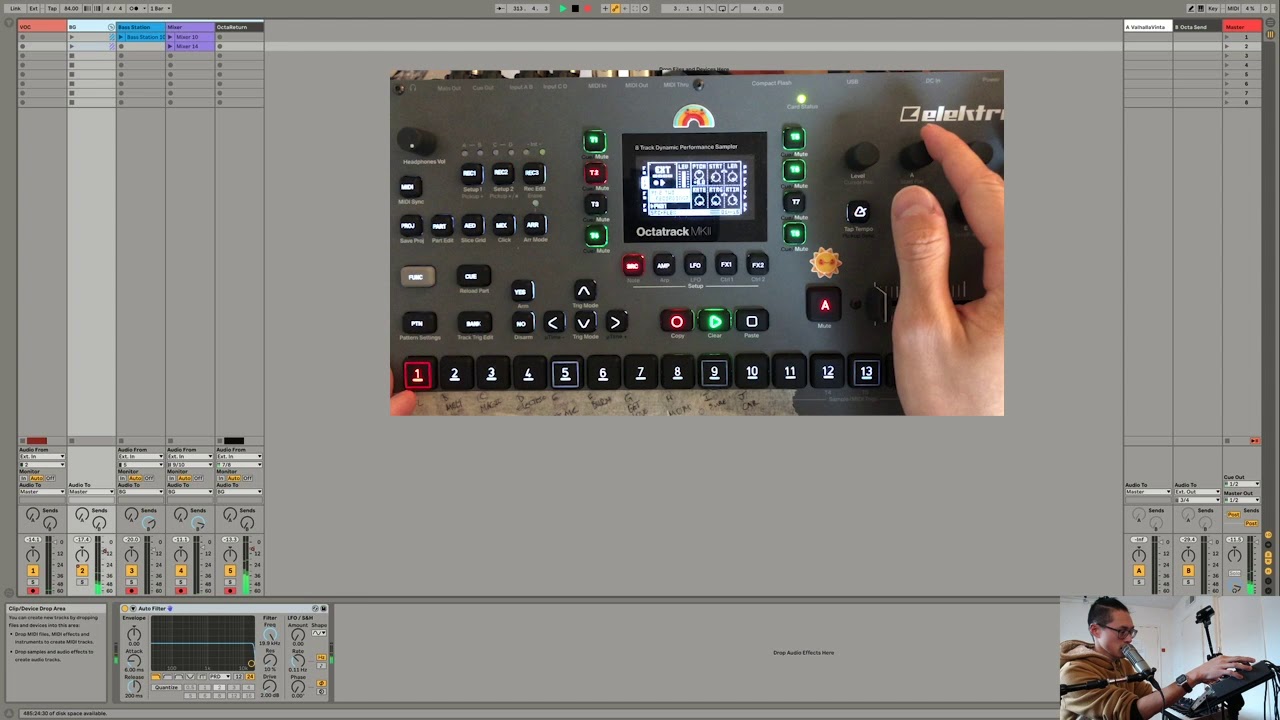Toggle track activator 4 on Mixer
Viewport: 1280px width, 720px height.
[x=181, y=571]
